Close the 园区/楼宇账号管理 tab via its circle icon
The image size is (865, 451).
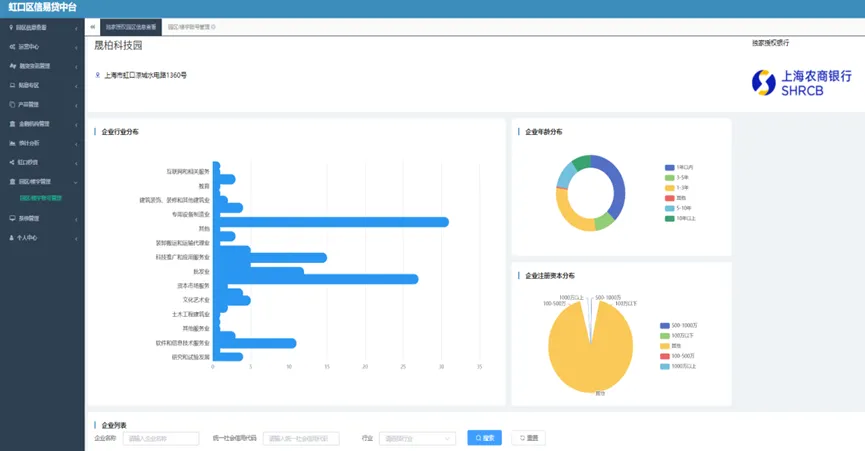213,26
